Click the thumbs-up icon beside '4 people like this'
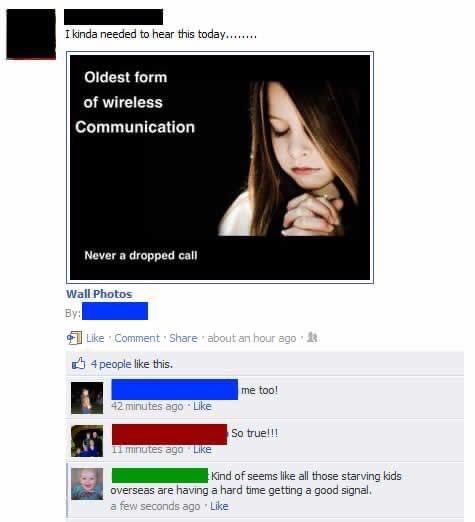Screen dimensions: 475x522 [79, 363]
